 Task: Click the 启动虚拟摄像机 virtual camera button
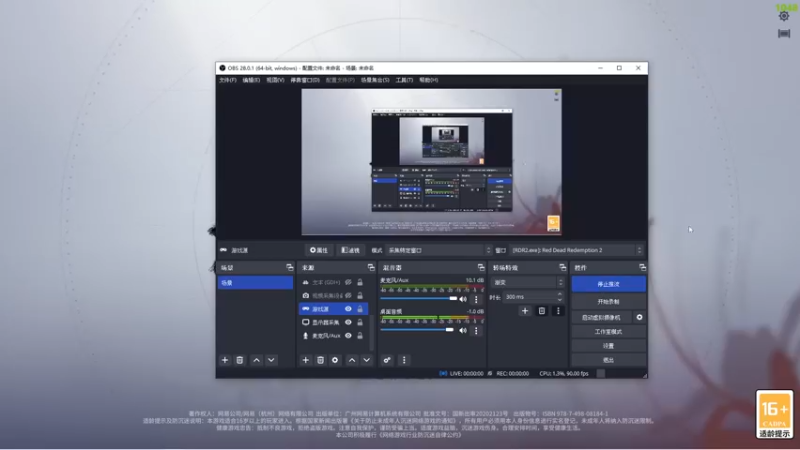click(602, 317)
